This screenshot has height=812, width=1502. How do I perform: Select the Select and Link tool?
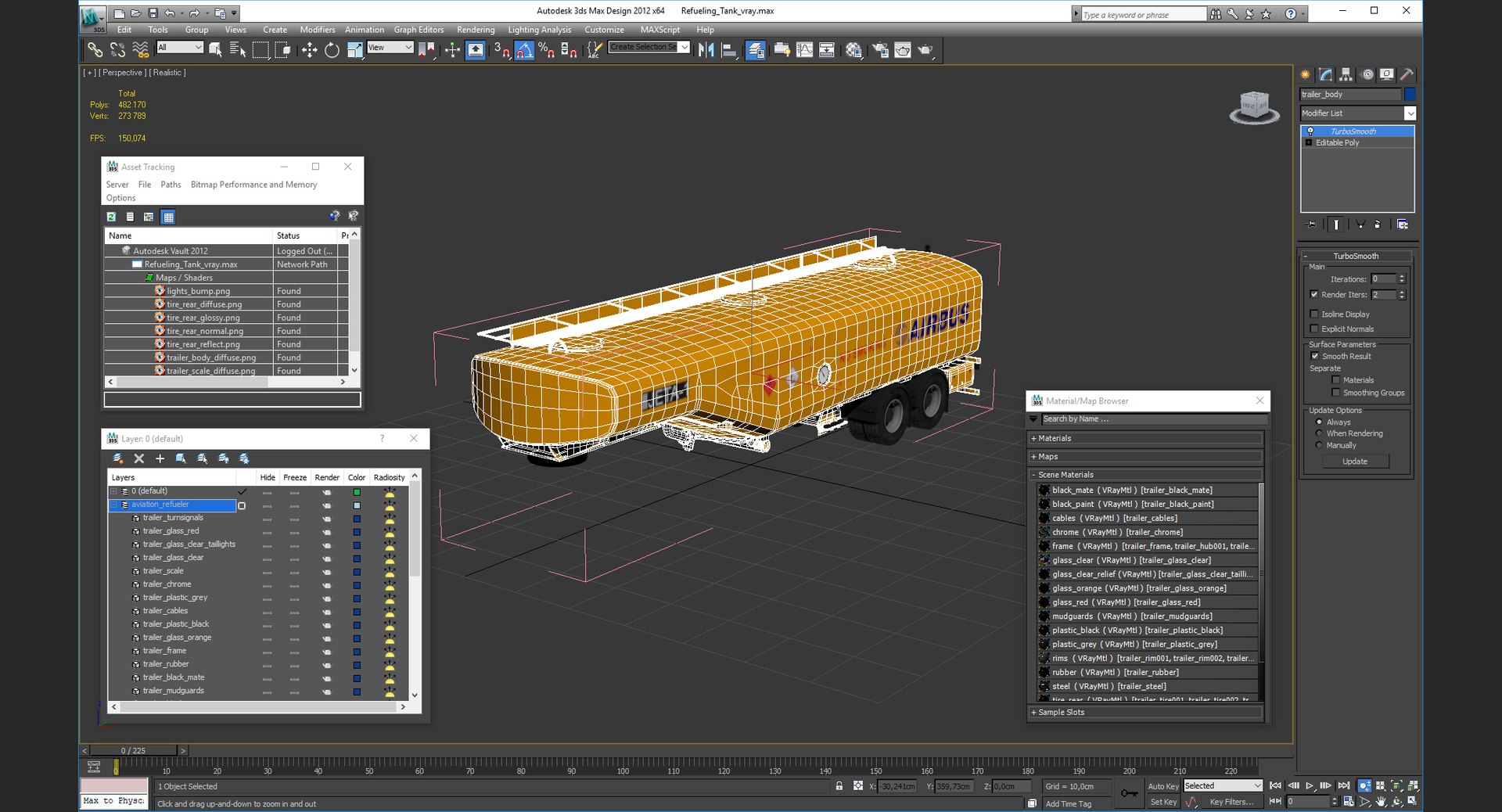[95, 50]
